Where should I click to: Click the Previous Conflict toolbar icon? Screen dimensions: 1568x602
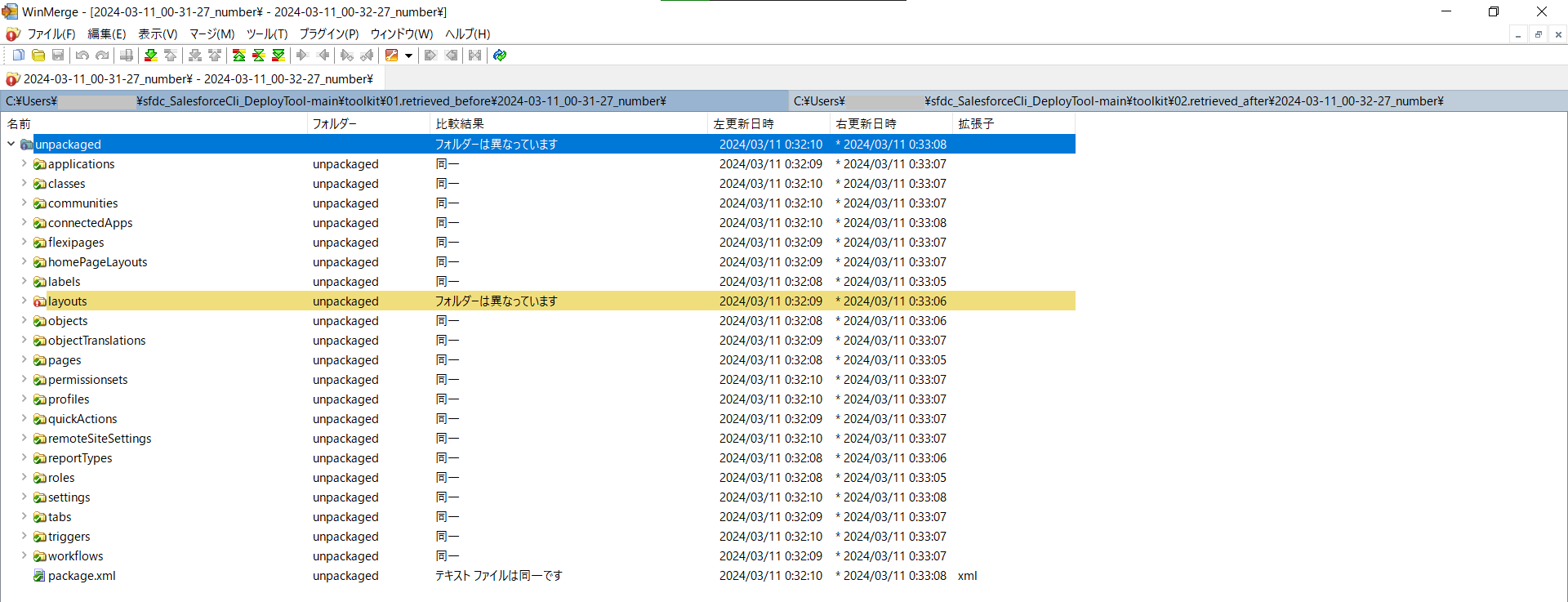(215, 55)
